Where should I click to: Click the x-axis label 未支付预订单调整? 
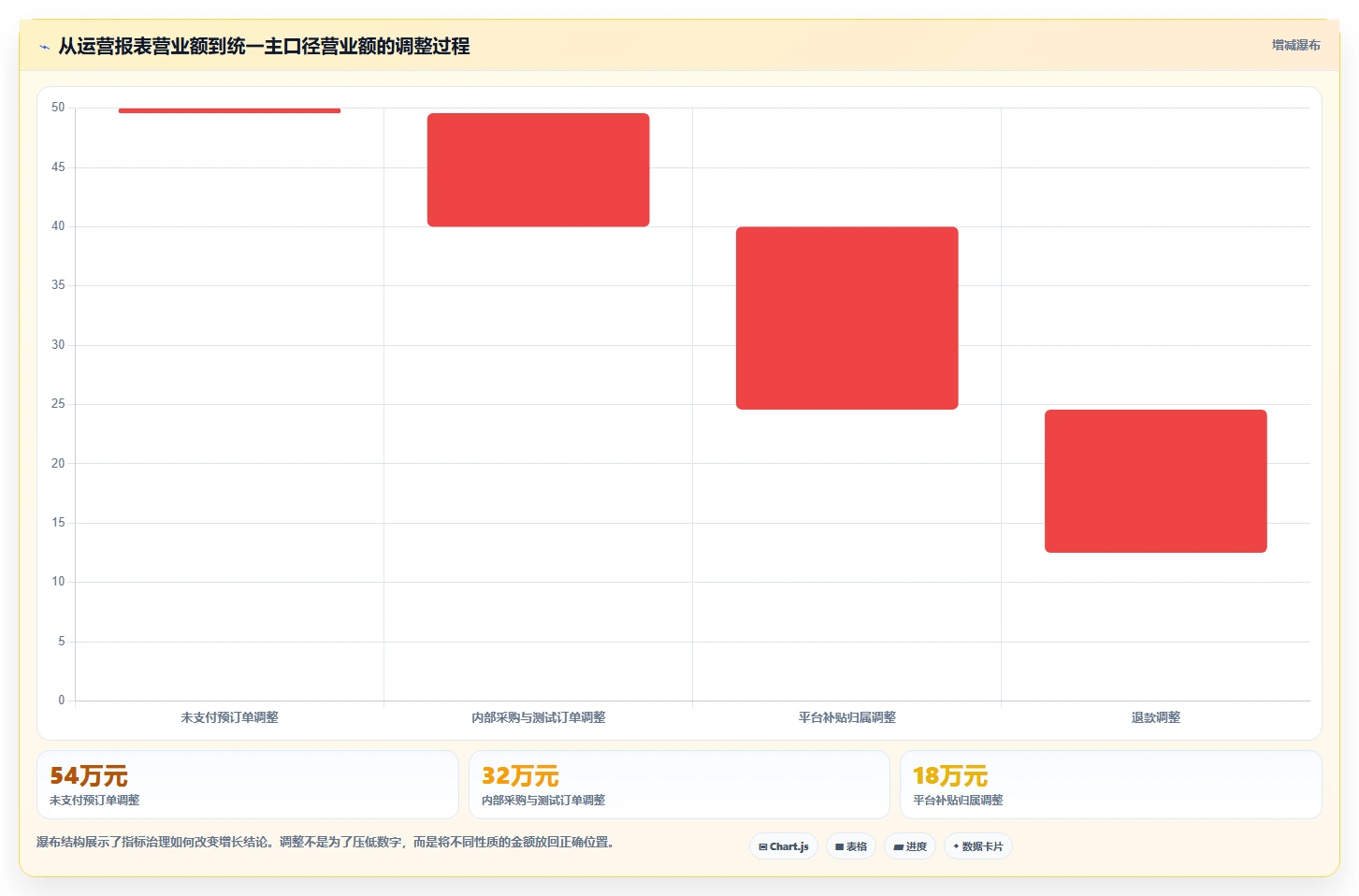pos(229,717)
